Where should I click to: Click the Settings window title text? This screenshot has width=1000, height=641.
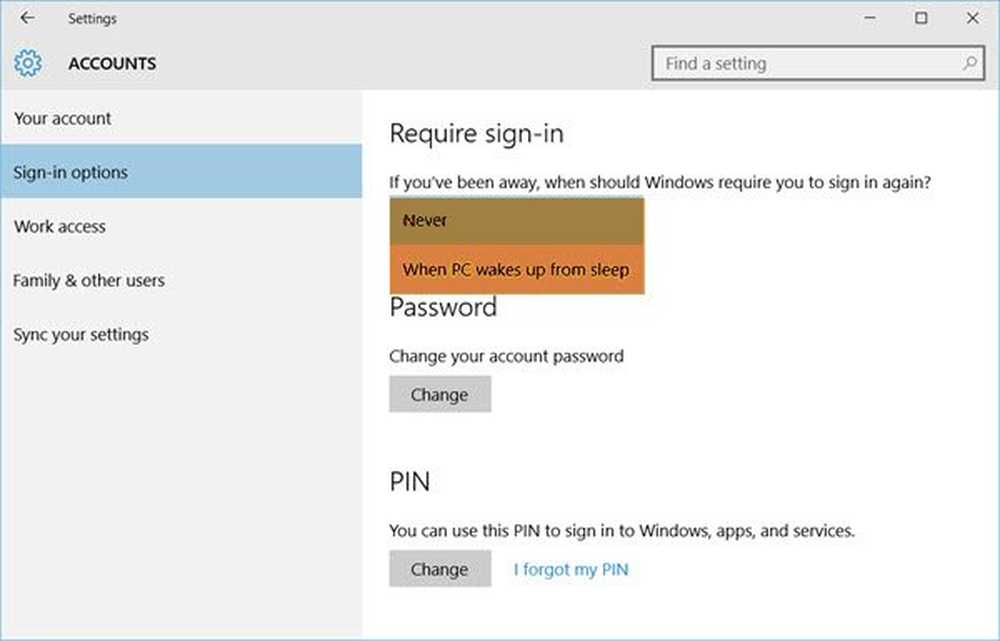pos(92,18)
